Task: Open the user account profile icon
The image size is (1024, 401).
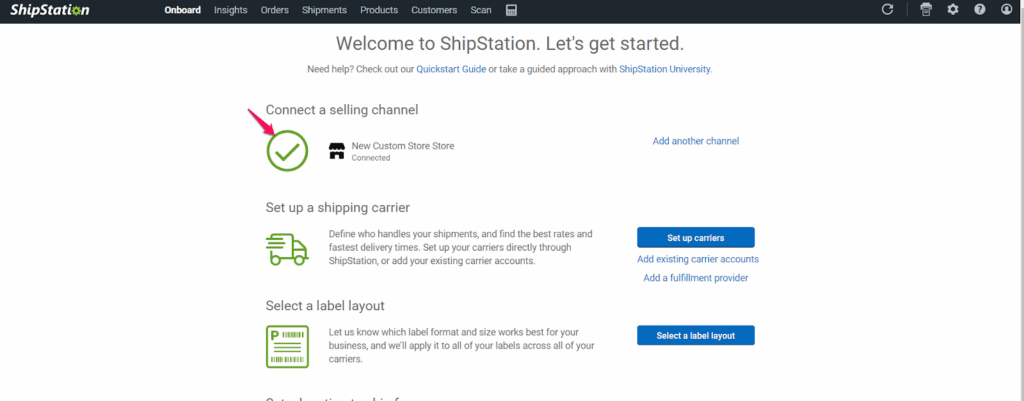Action: (x=1007, y=10)
